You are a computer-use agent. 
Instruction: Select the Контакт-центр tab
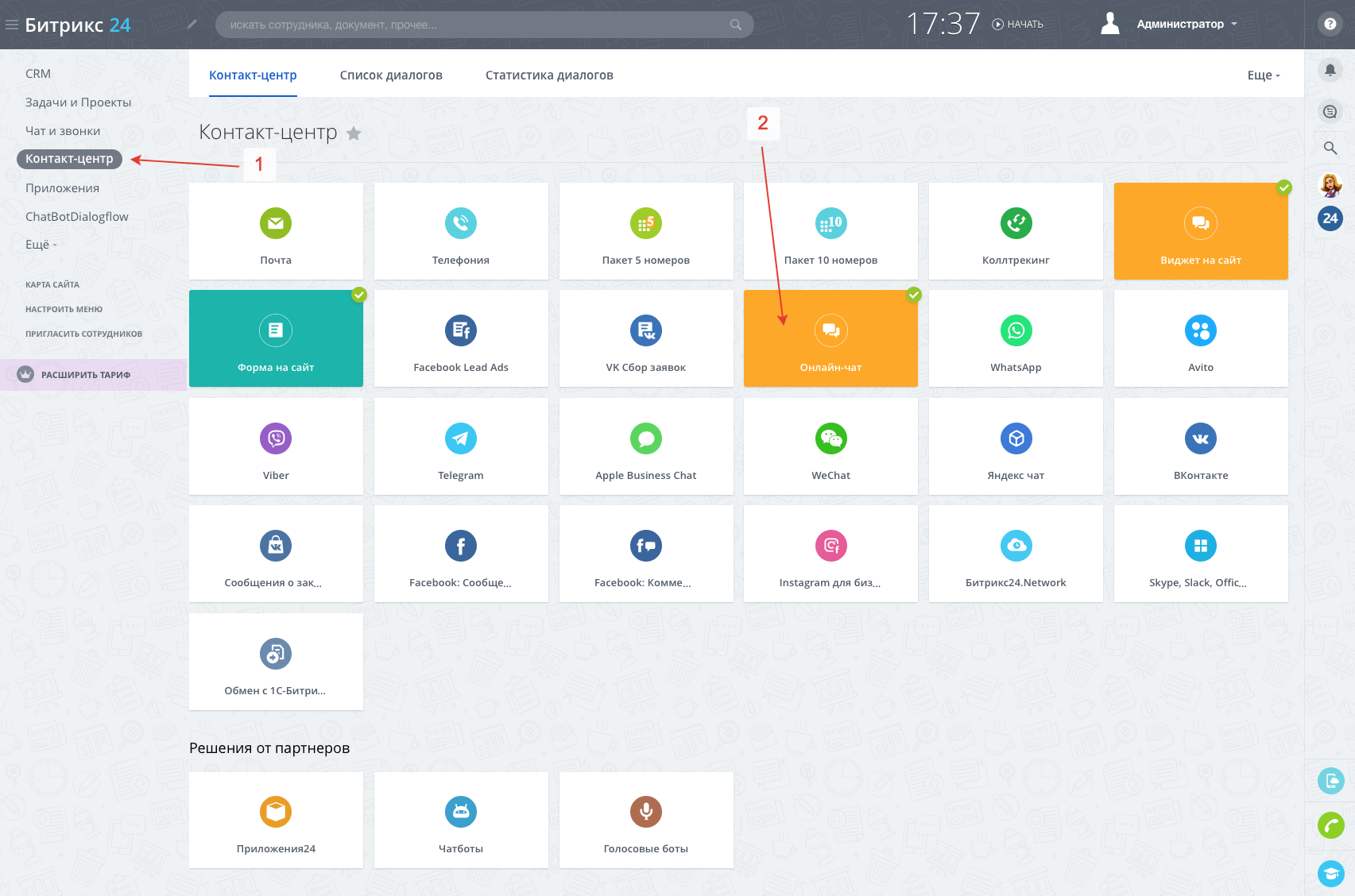tap(253, 75)
